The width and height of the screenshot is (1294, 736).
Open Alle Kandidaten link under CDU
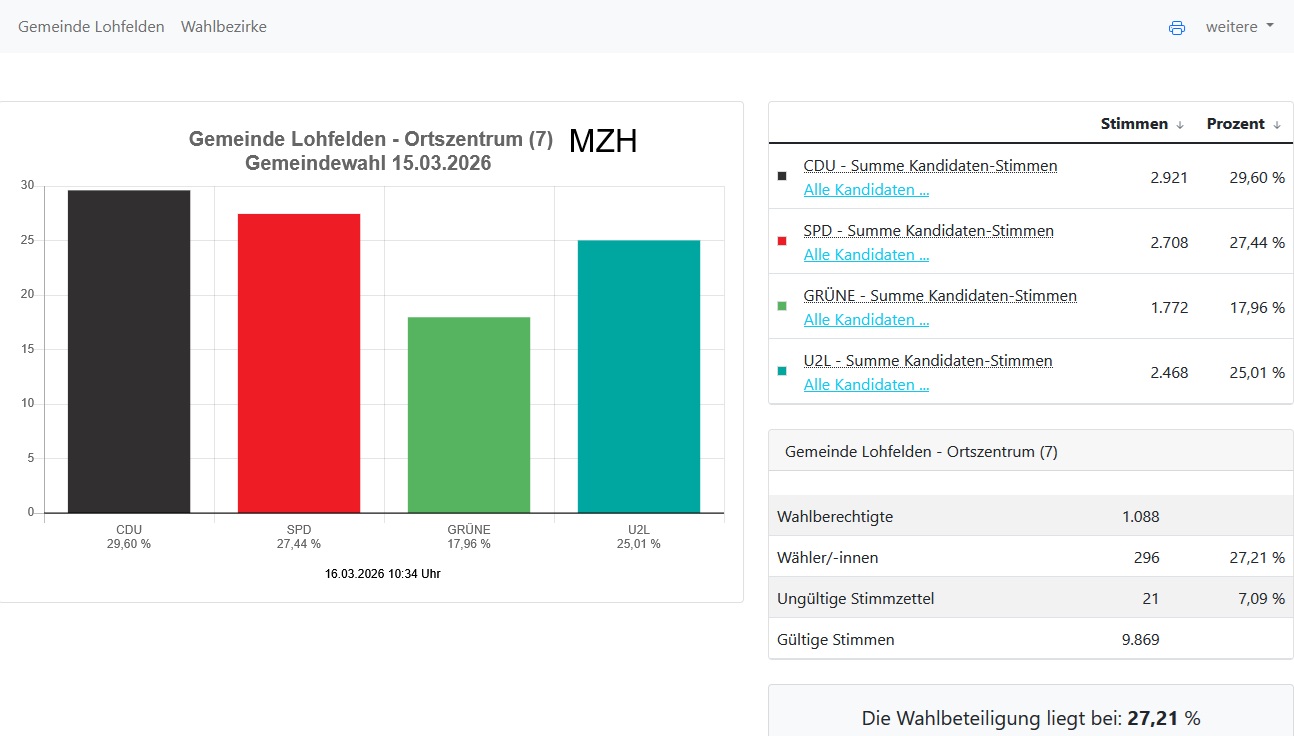(x=866, y=190)
